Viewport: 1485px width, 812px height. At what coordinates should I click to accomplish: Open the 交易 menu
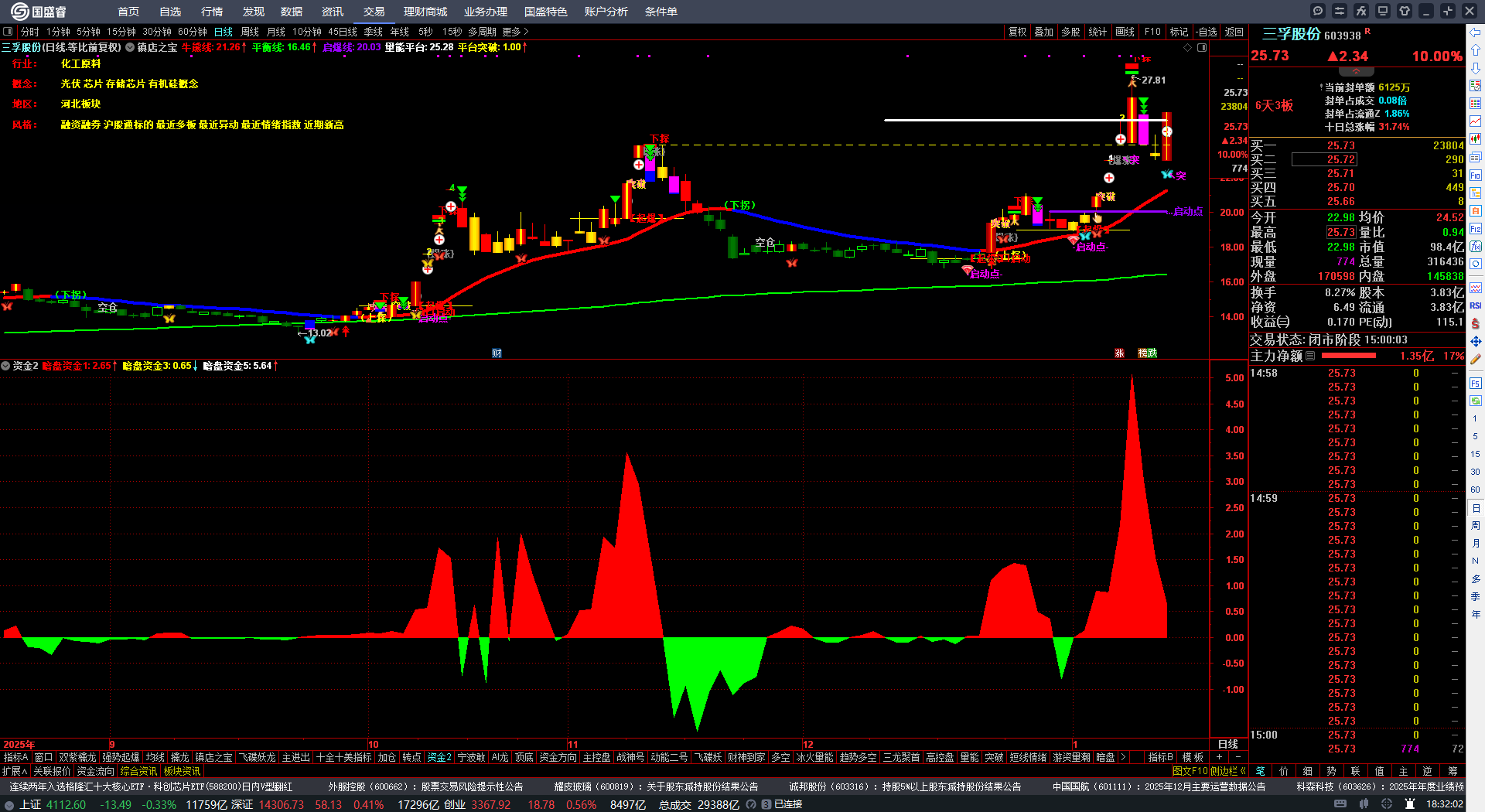click(x=374, y=12)
